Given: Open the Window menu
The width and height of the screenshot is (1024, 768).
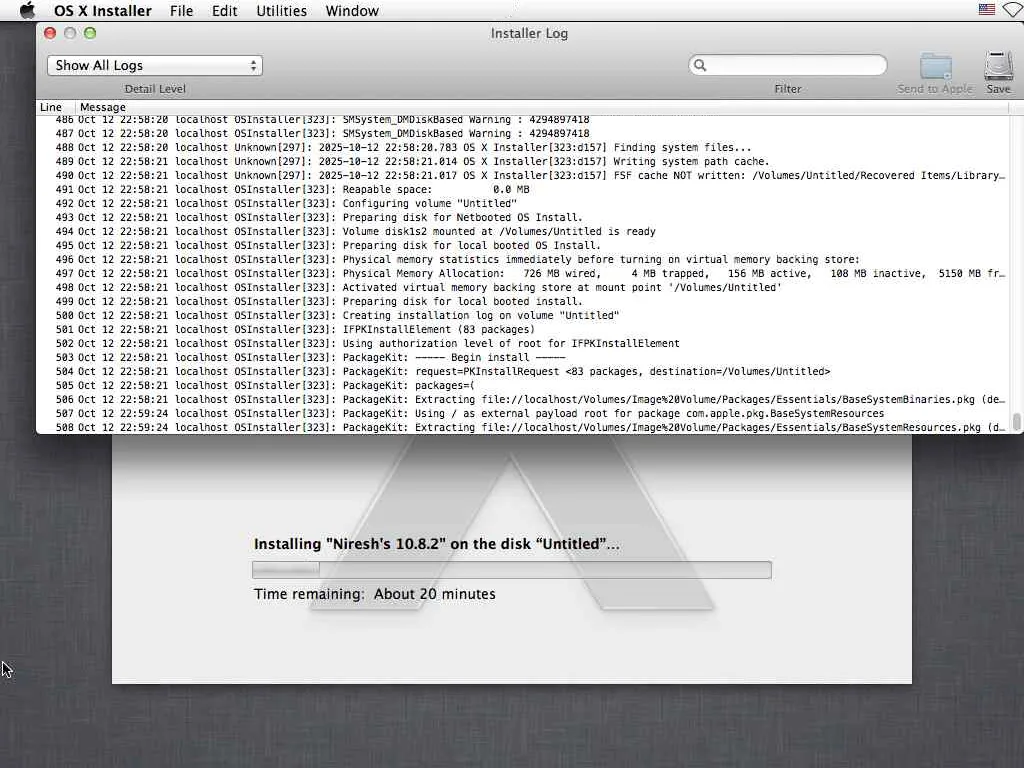Looking at the screenshot, I should pos(352,11).
